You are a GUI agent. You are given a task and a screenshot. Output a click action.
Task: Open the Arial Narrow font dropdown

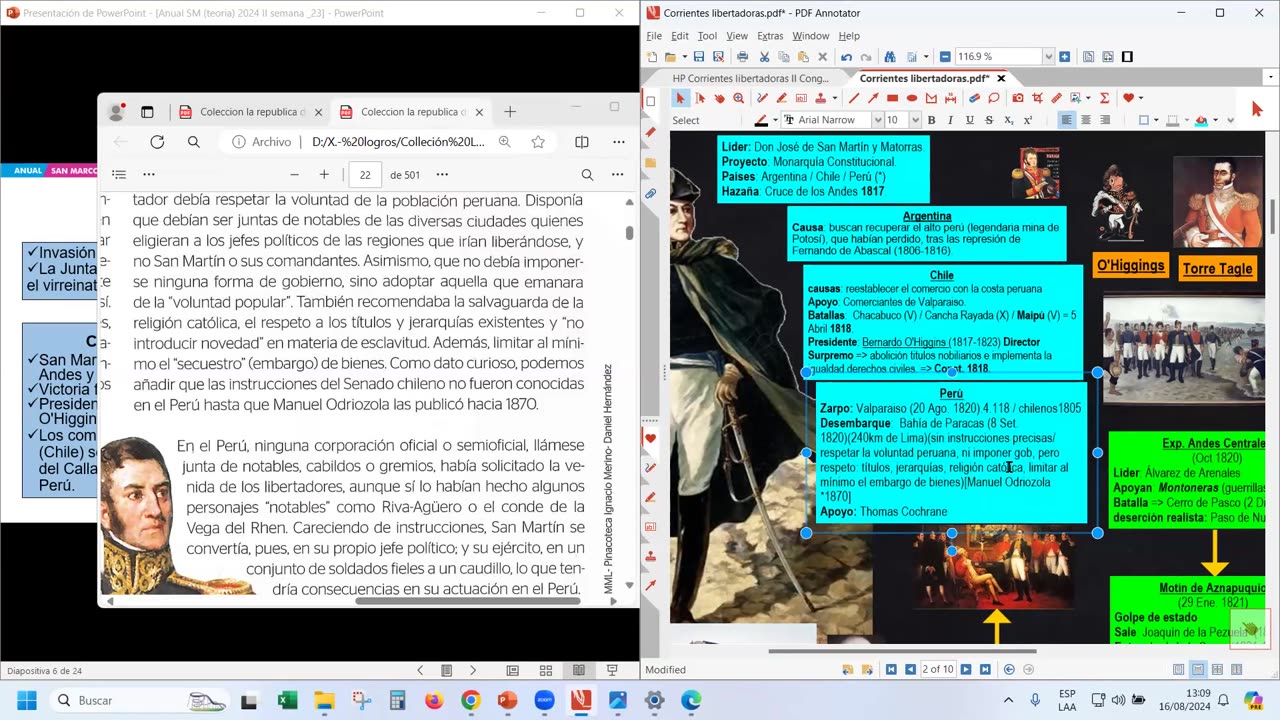878,120
